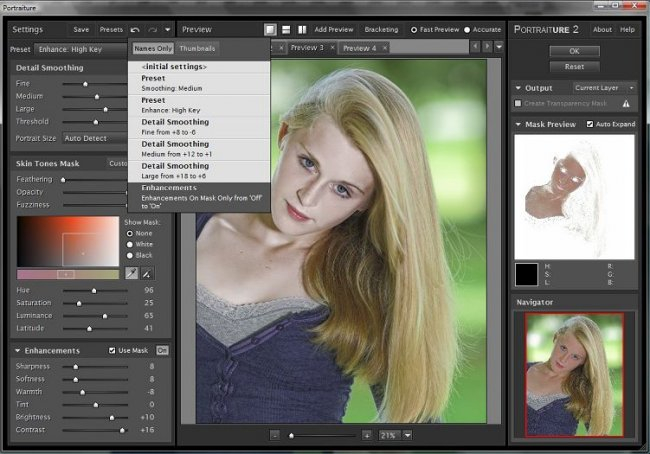650x454 pixels.
Task: Click the OK button
Action: [575, 51]
